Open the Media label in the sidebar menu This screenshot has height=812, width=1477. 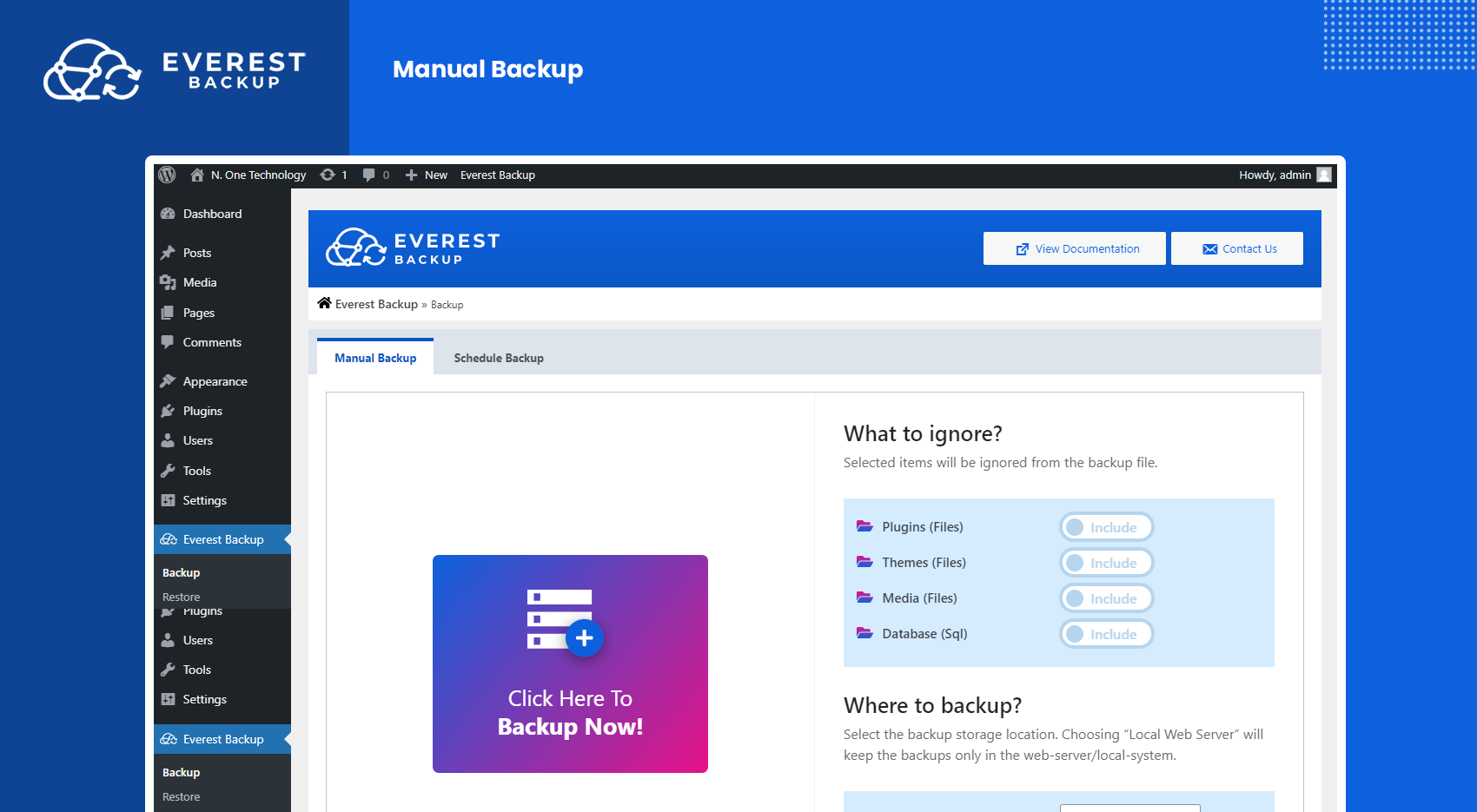(x=200, y=282)
